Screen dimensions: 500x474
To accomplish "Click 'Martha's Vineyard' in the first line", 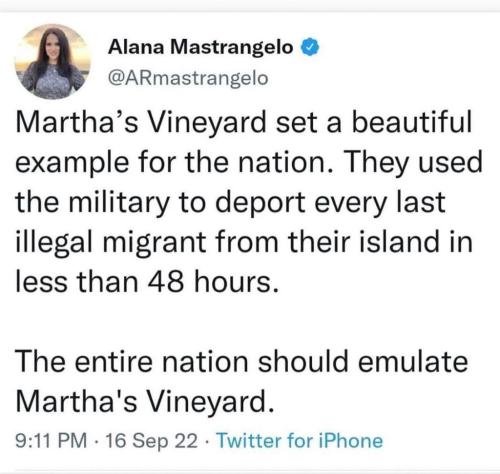I will [141, 123].
